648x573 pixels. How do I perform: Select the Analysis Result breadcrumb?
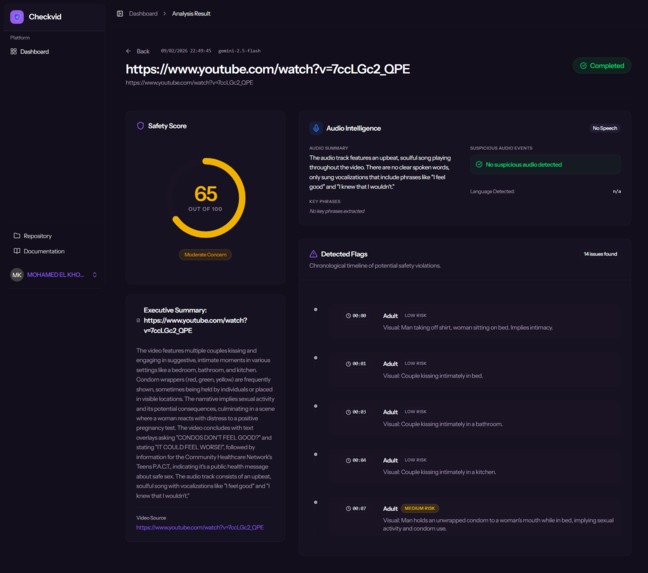191,14
